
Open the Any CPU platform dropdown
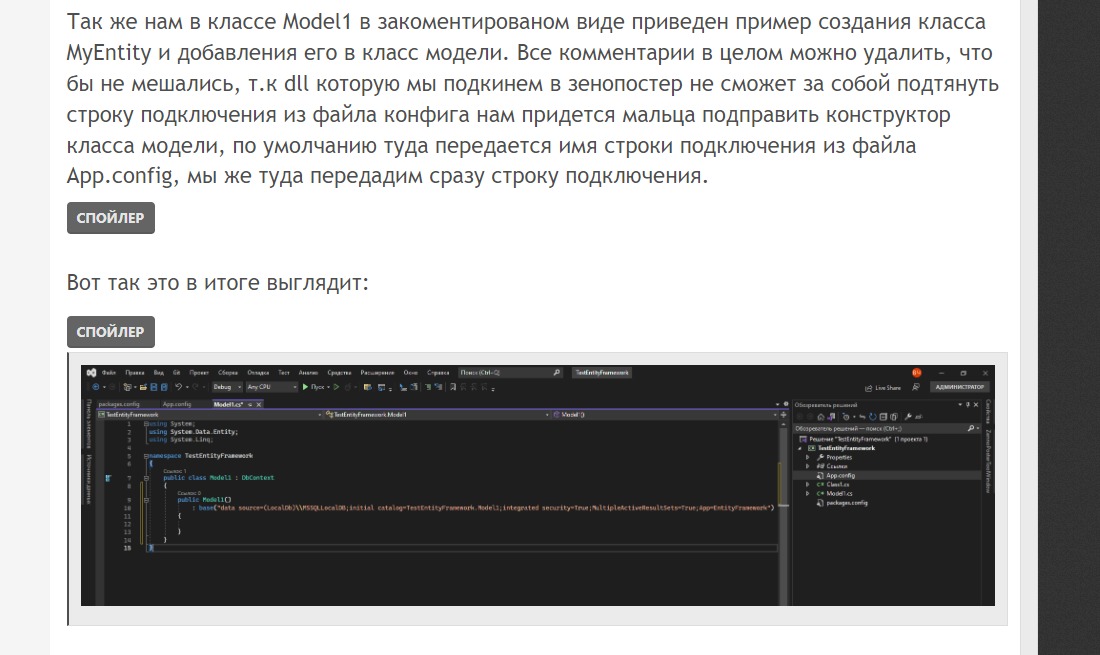271,386
